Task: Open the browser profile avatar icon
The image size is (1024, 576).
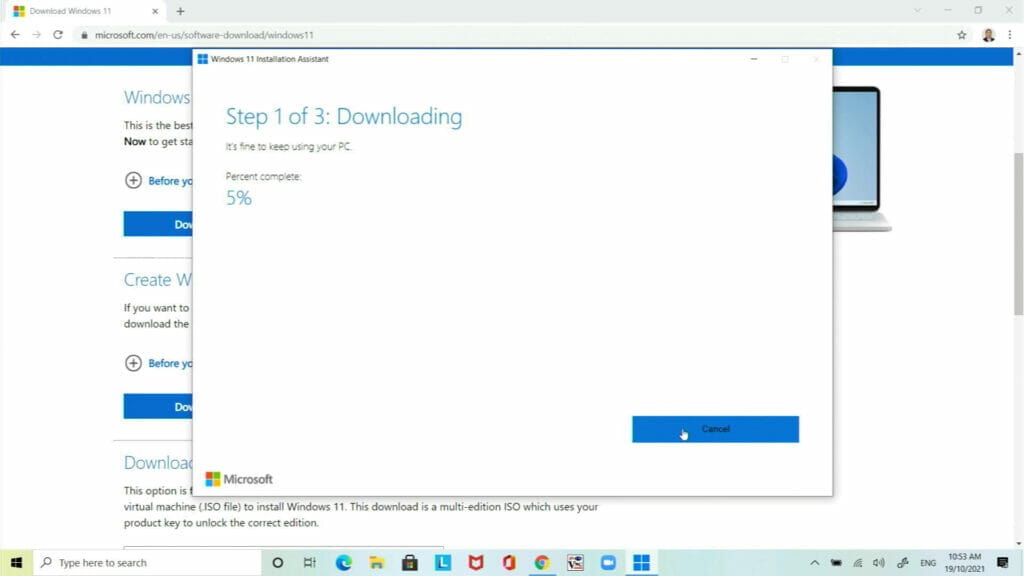Action: (x=988, y=34)
